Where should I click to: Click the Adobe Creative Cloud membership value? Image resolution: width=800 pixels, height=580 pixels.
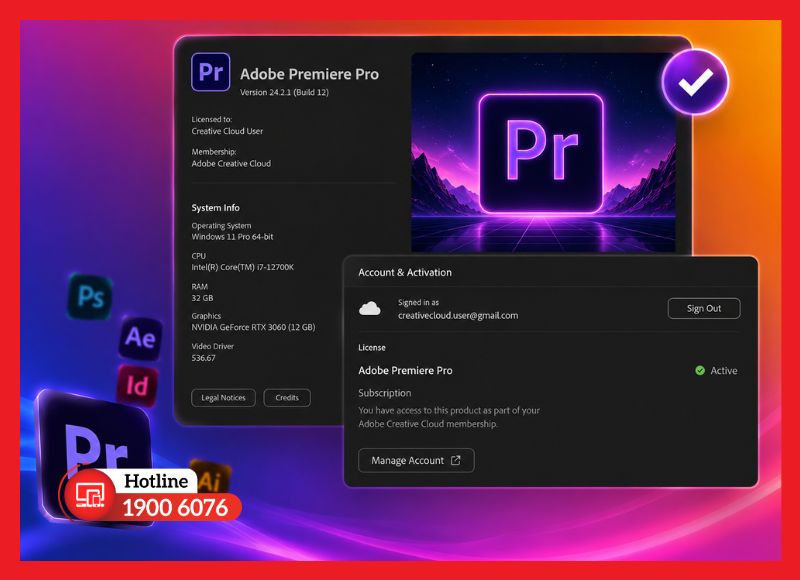pyautogui.click(x=231, y=163)
